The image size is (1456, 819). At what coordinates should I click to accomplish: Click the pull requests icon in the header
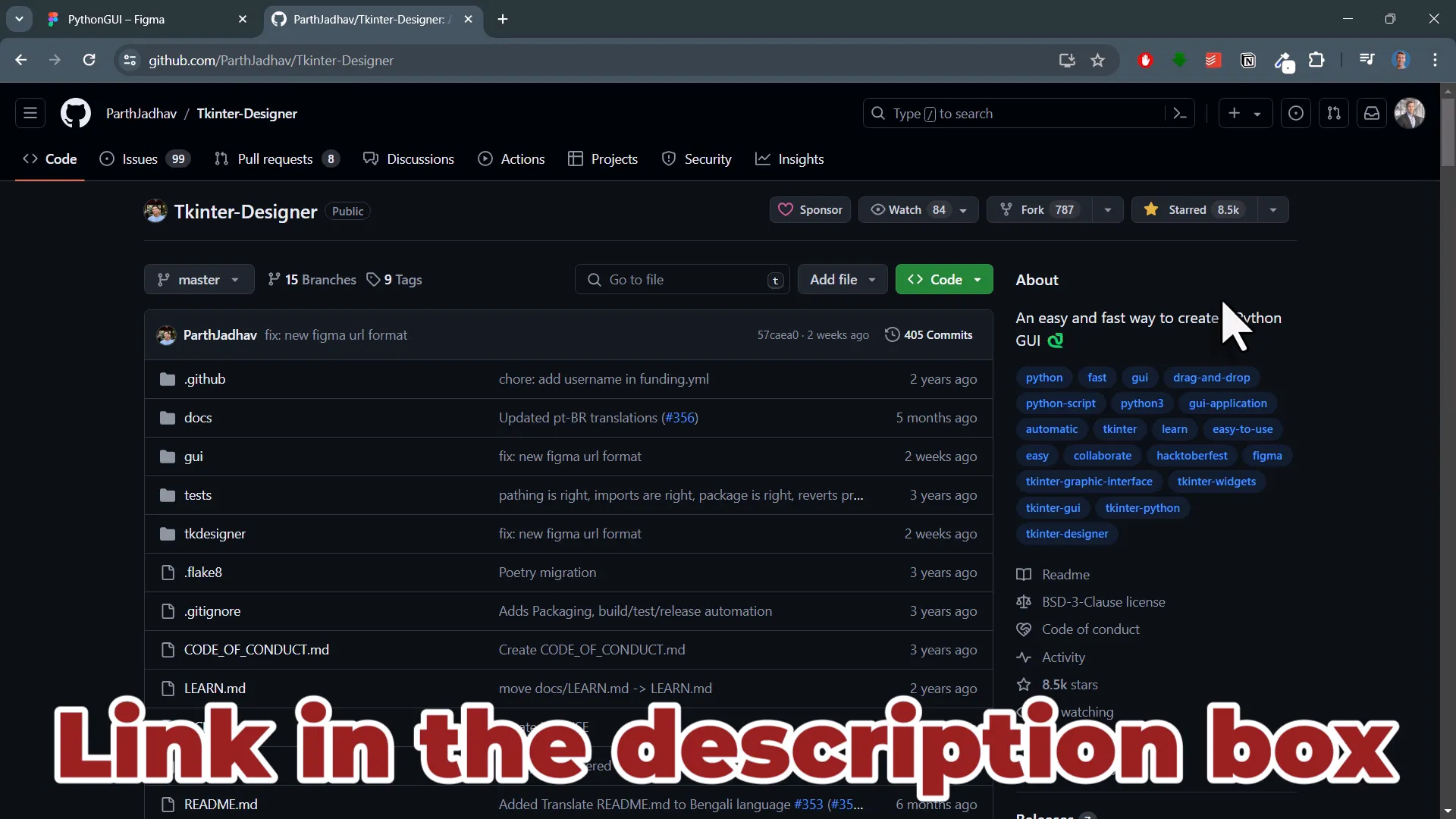click(1335, 113)
